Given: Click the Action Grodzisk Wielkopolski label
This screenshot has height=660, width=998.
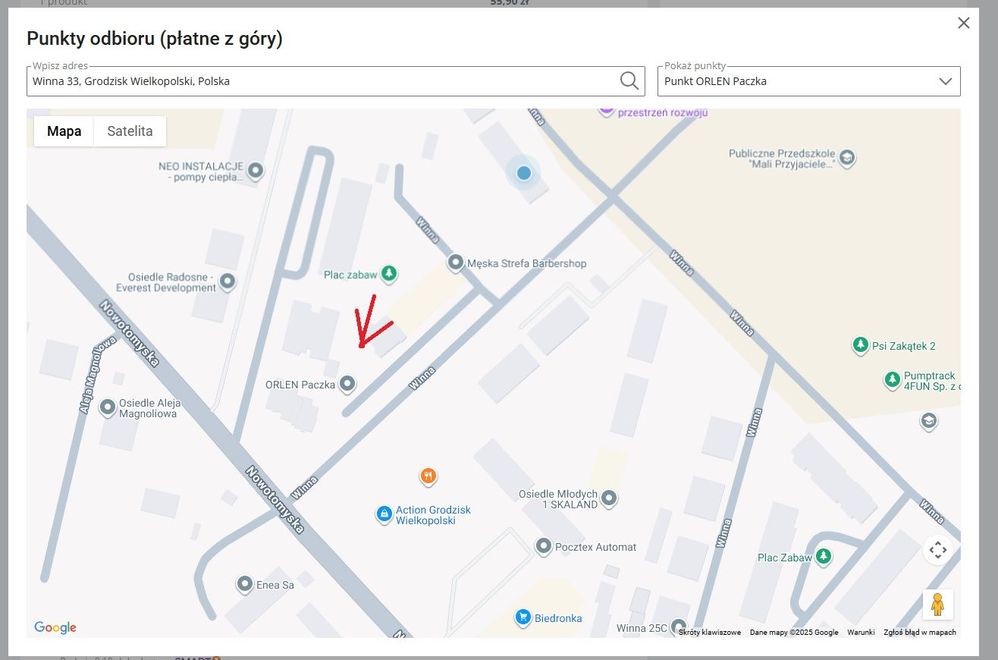Looking at the screenshot, I should (x=433, y=515).
